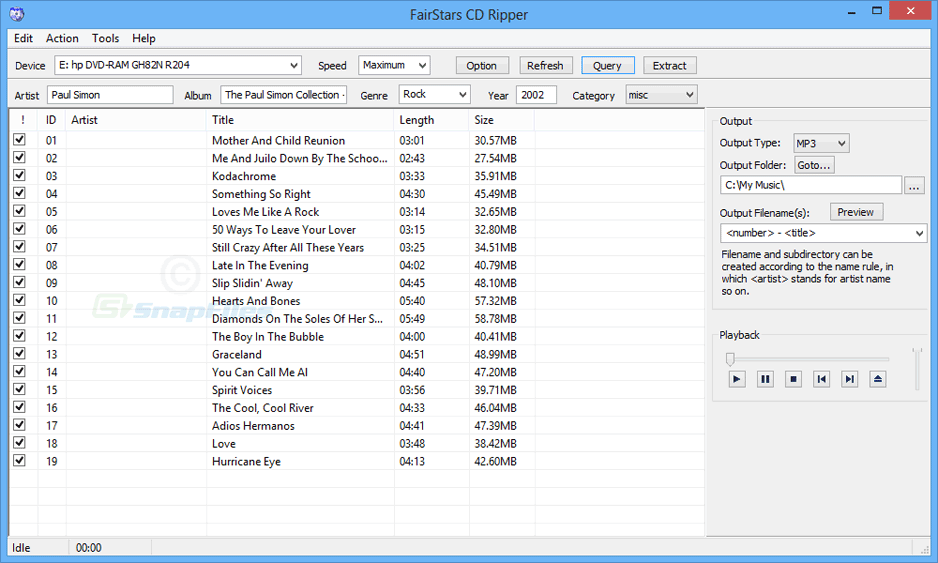Click the Year input field

pos(537,95)
